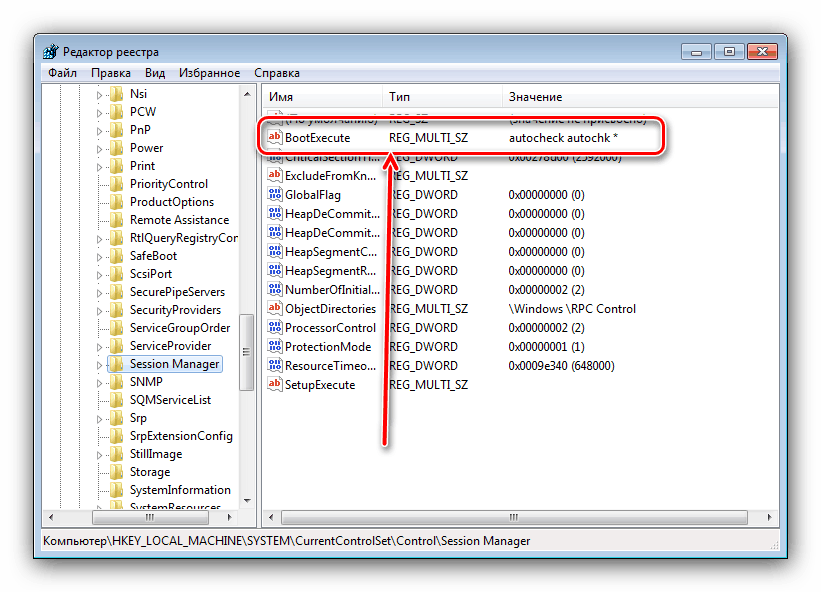Screen dimensions: 821x592
Task: Expand the ServiceProvider node
Action: point(99,347)
